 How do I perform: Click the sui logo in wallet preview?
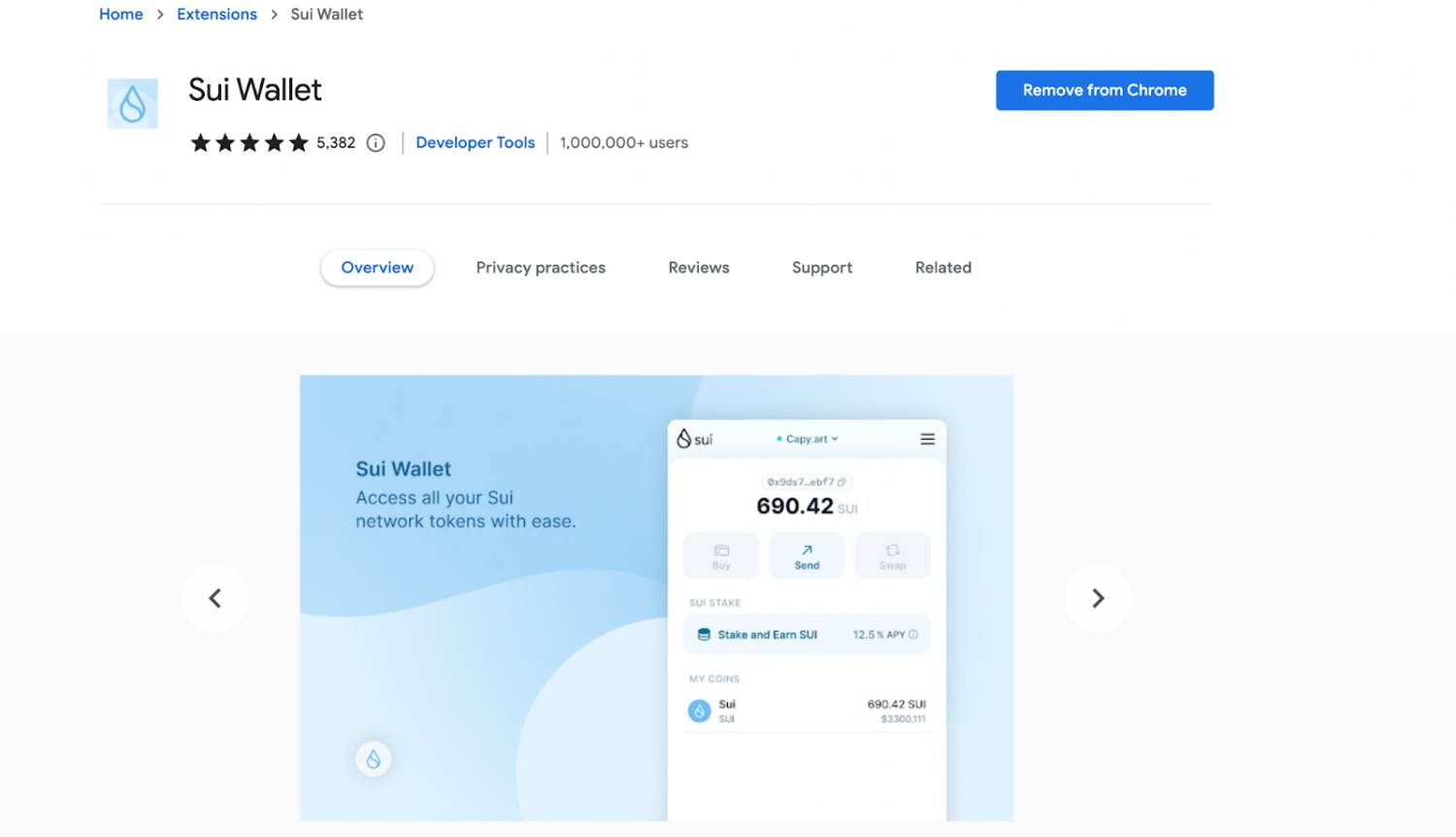click(695, 439)
